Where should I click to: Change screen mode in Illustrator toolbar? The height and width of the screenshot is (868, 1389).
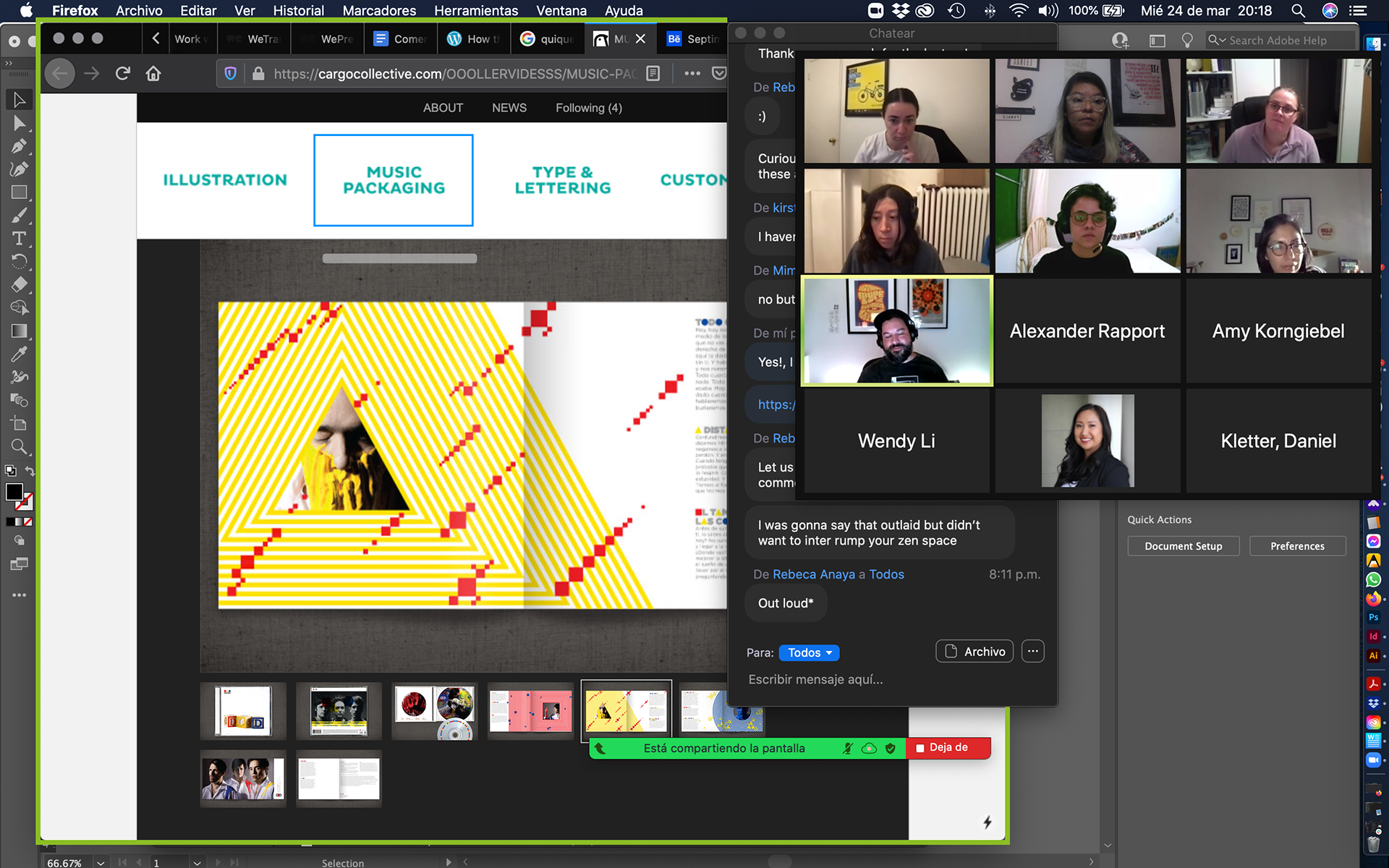click(x=19, y=564)
